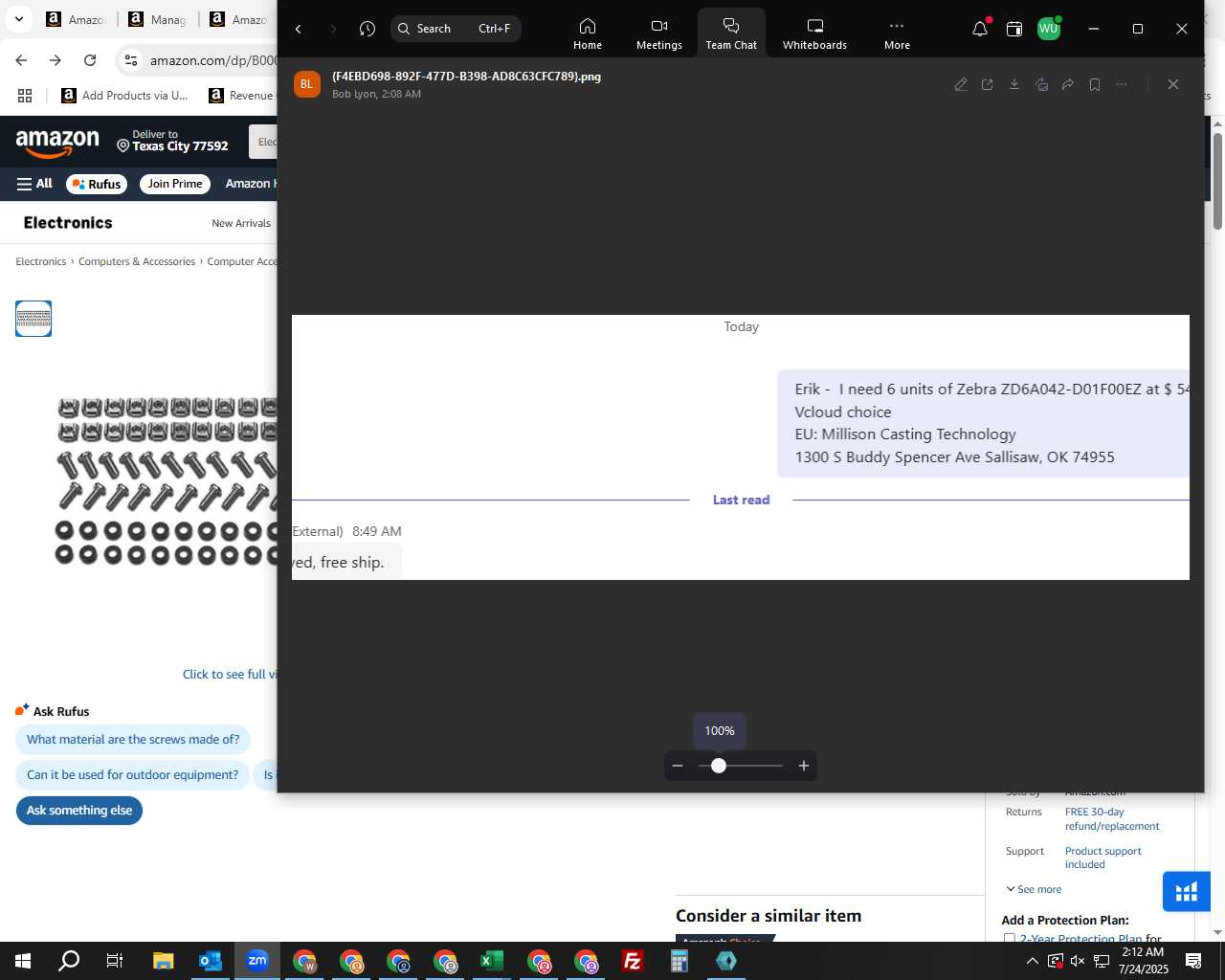Click the copy image icon in viewer toolbar

[1041, 84]
